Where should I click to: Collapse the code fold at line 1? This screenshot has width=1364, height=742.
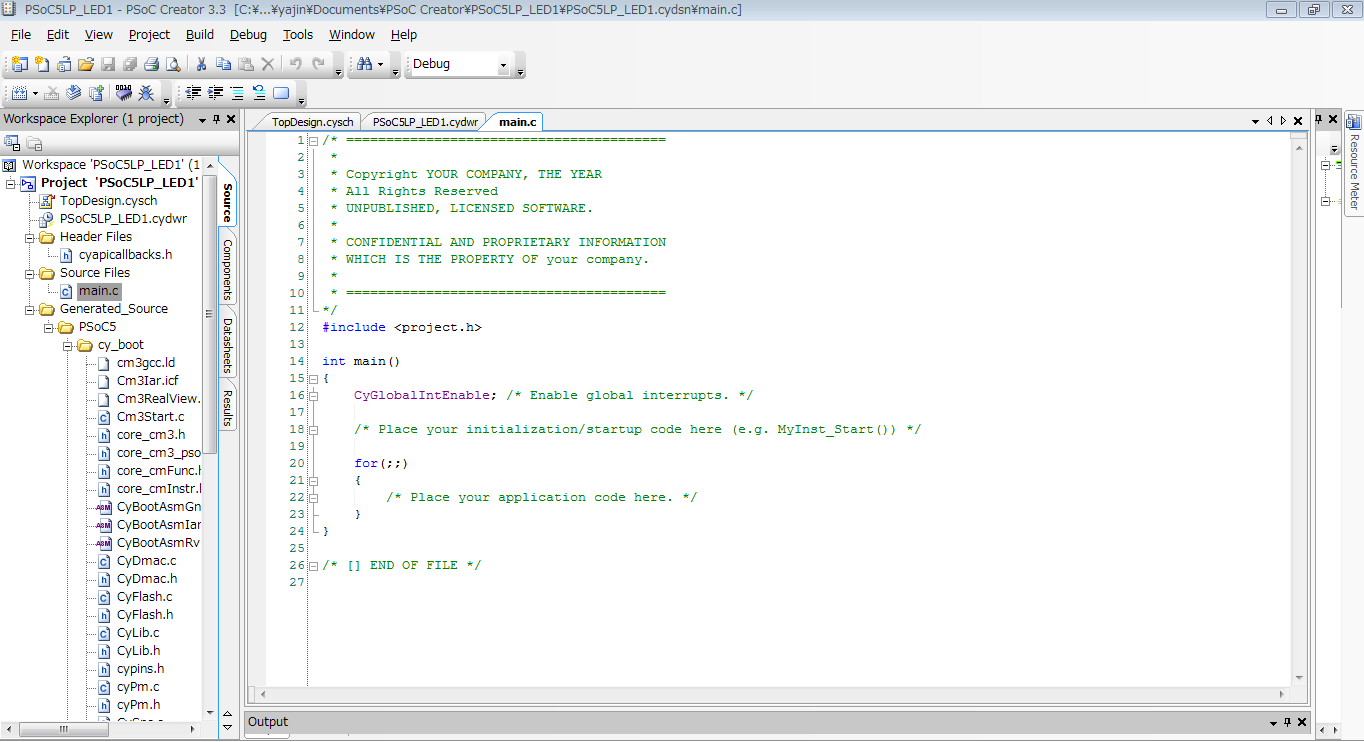pos(313,141)
